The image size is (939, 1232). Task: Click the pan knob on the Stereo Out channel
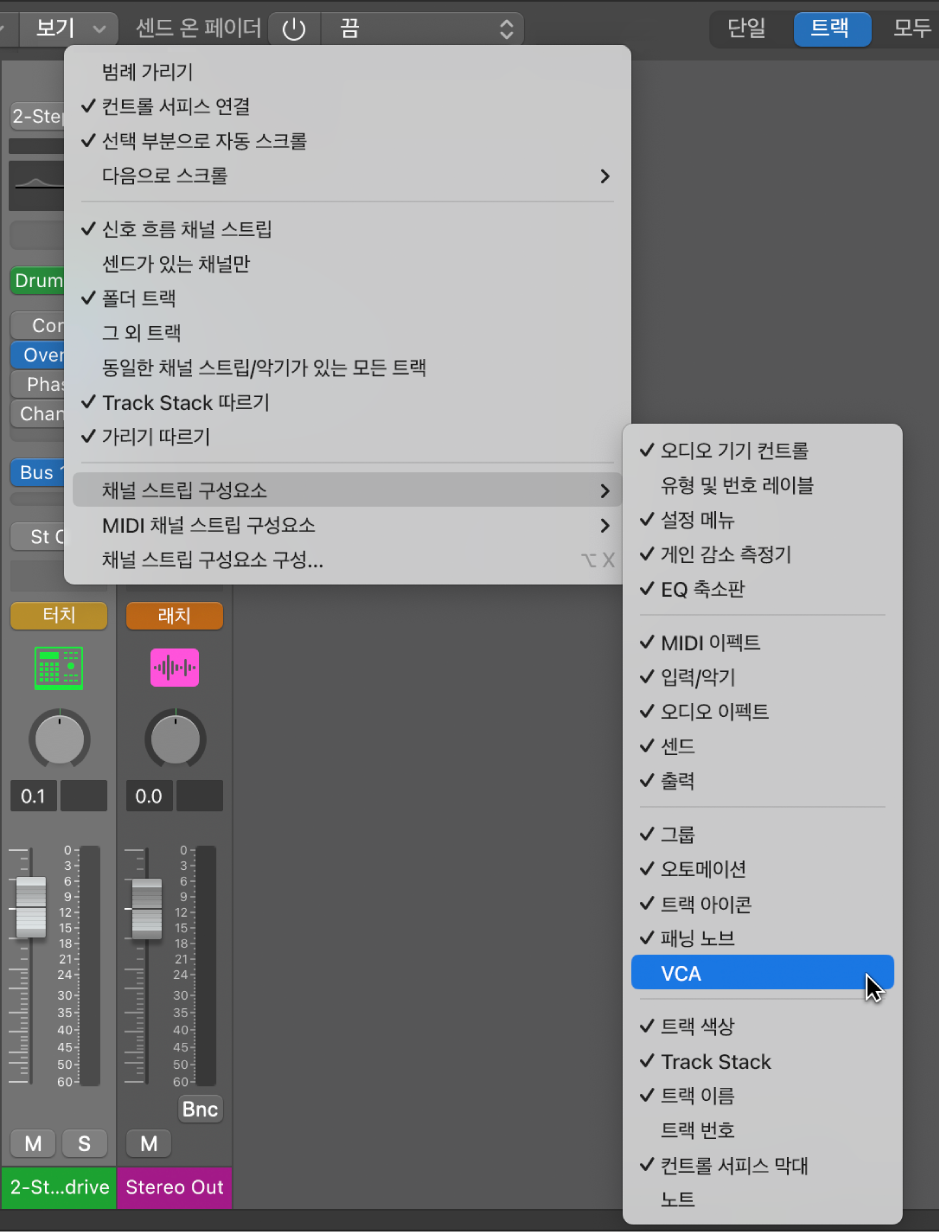[x=174, y=738]
